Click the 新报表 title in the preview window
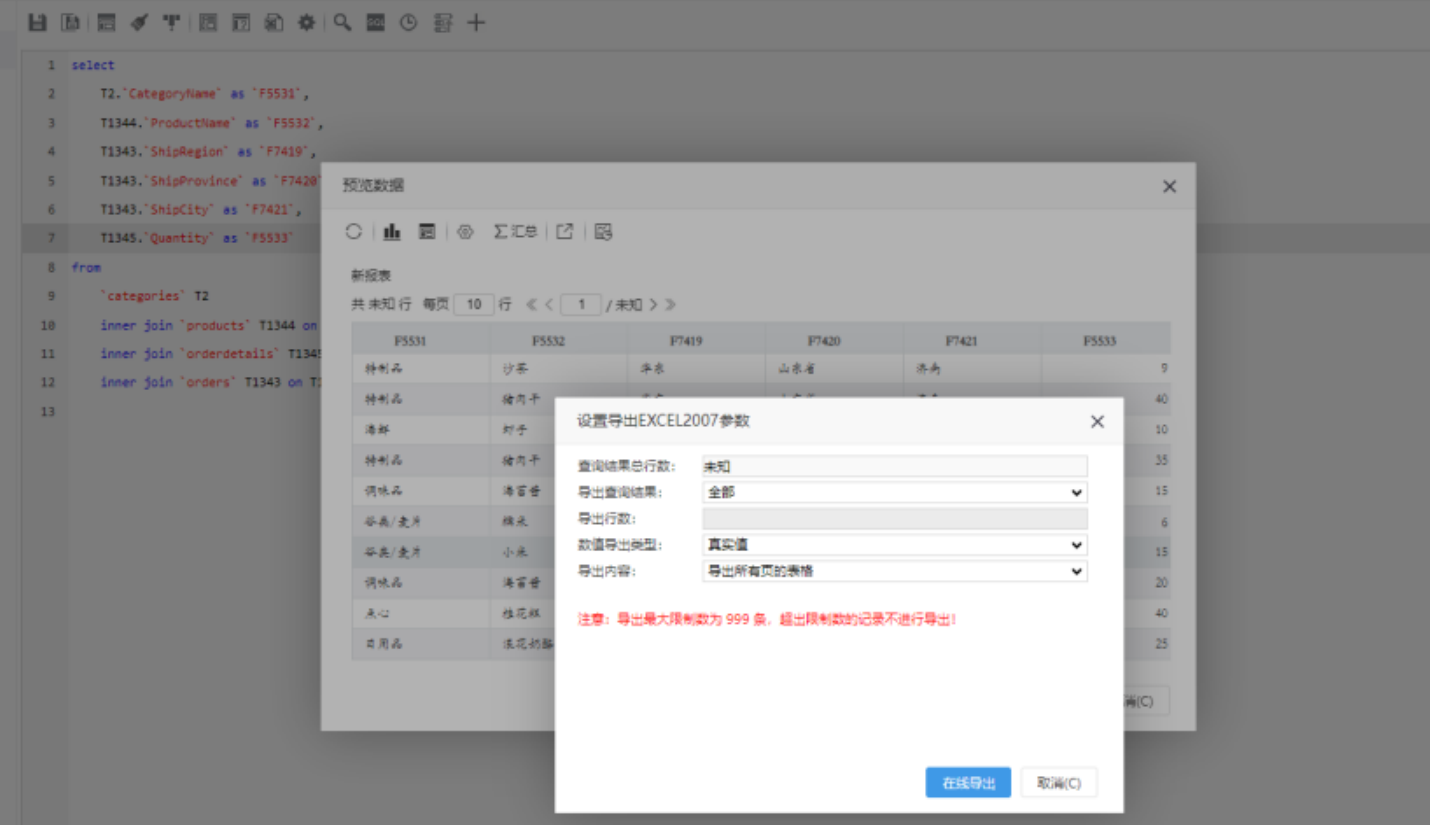The height and width of the screenshot is (825, 1430). [x=371, y=275]
